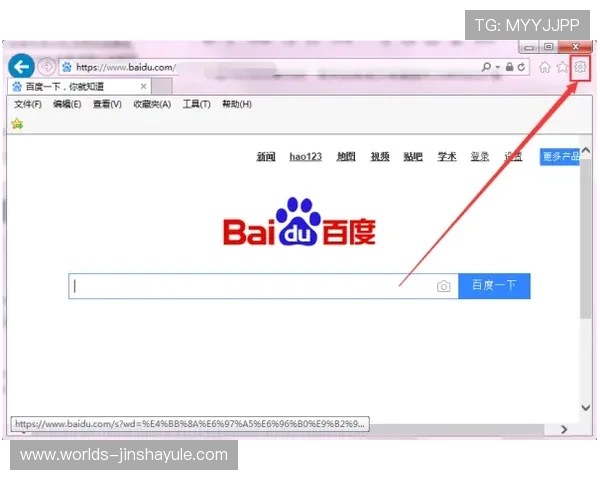
Task: Click the URL text https://www.baidu.com/
Action: pyautogui.click(x=126, y=67)
